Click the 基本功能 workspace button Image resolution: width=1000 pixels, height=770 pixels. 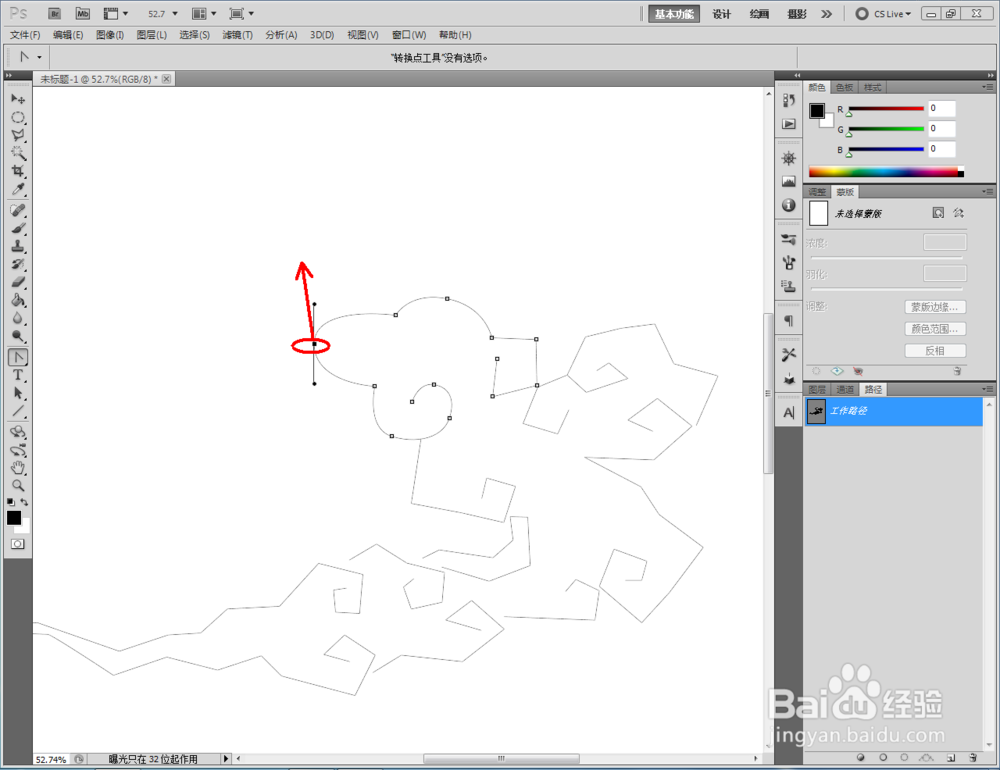[674, 14]
